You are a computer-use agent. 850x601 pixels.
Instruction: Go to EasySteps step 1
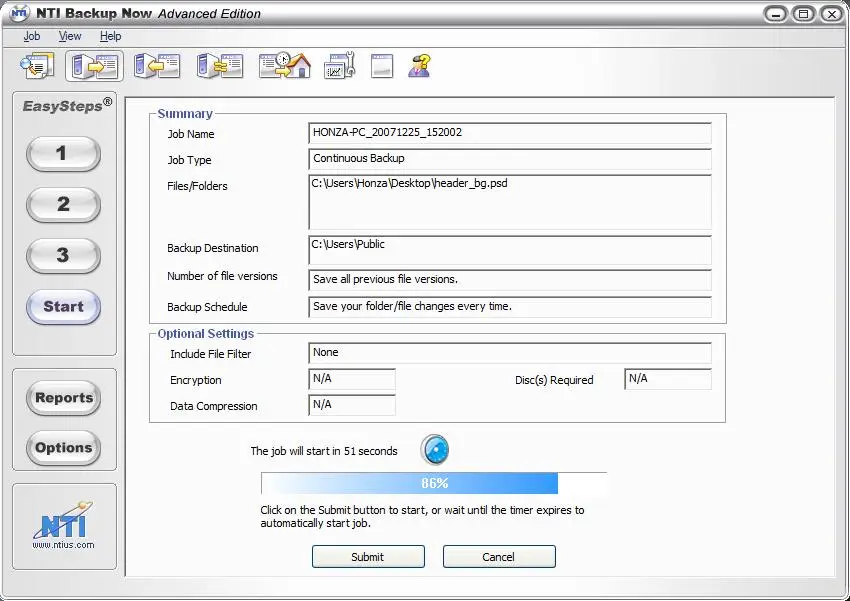[x=63, y=153]
